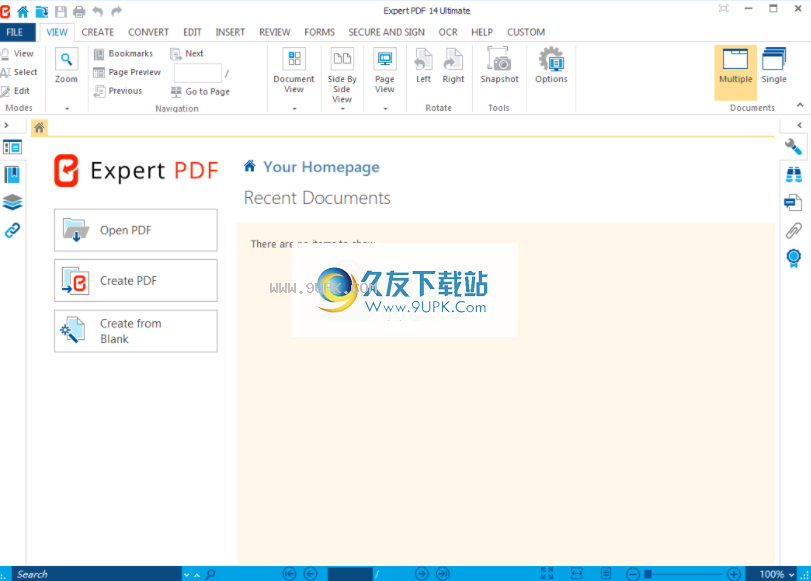The image size is (811, 581).
Task: Open the comments panel on right sidebar
Action: click(793, 202)
